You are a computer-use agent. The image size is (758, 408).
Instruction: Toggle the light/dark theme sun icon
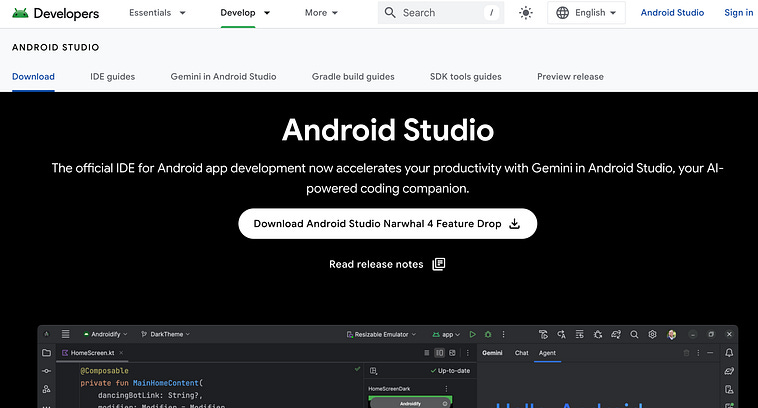[x=525, y=13]
